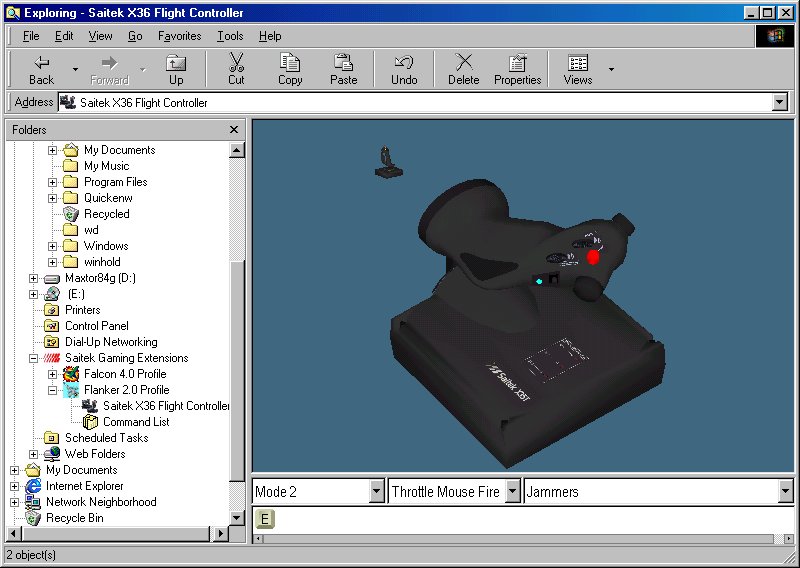Open the Back history dropdown arrow
The height and width of the screenshot is (568, 800).
click(75, 70)
